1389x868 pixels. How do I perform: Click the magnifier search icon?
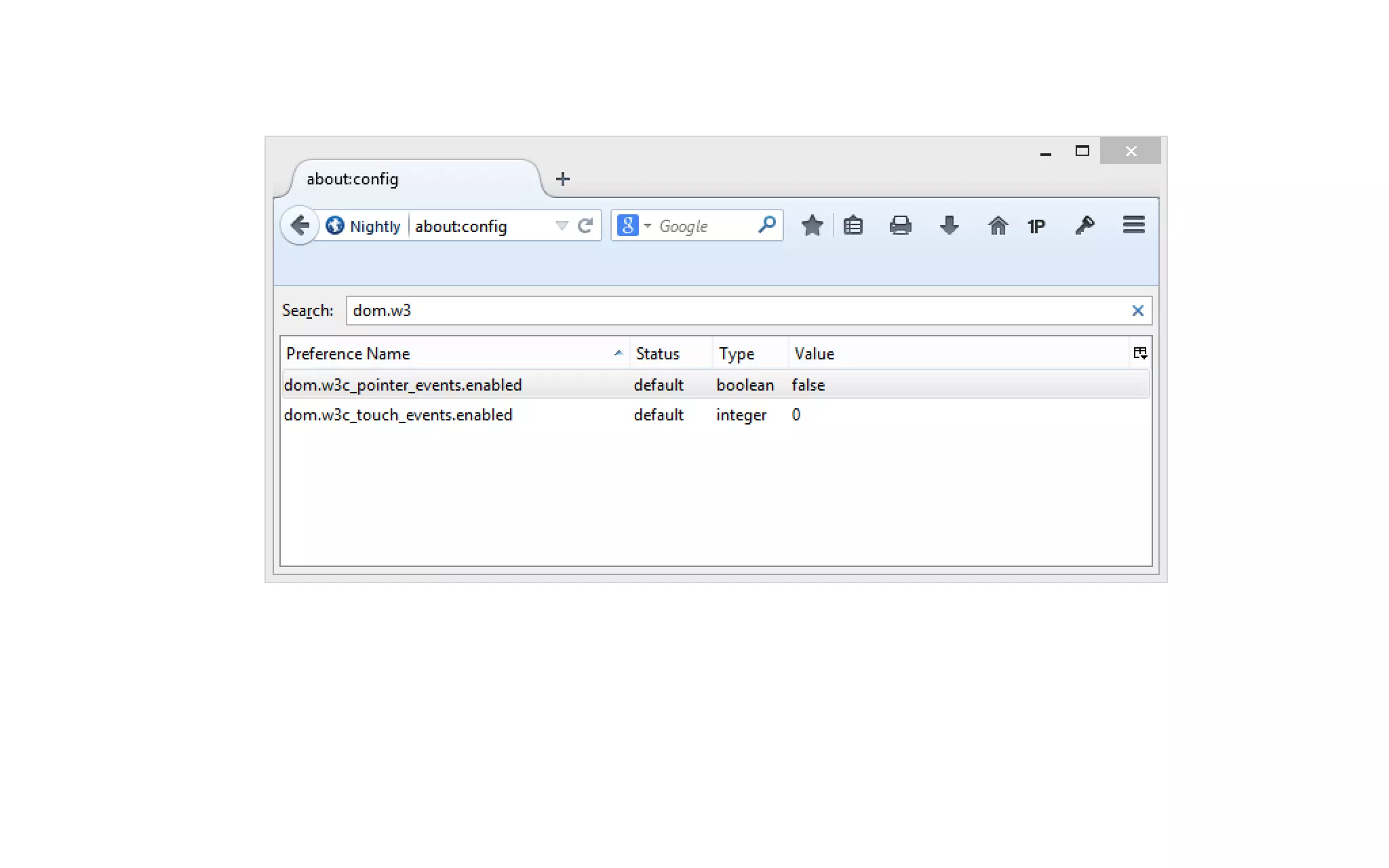pos(767,224)
